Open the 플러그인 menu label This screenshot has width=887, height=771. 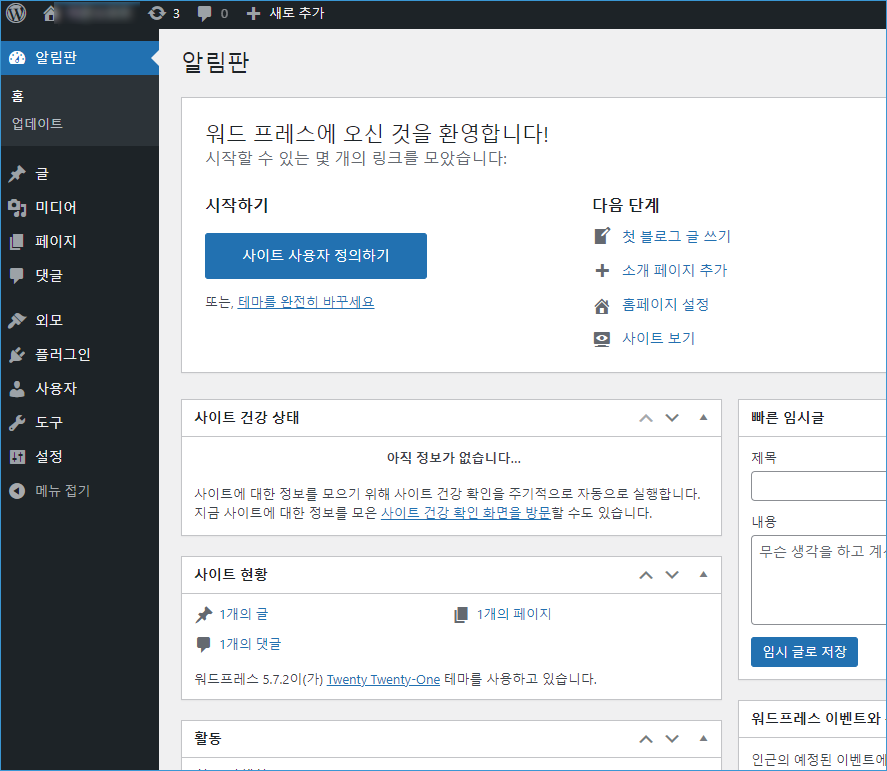pos(63,355)
